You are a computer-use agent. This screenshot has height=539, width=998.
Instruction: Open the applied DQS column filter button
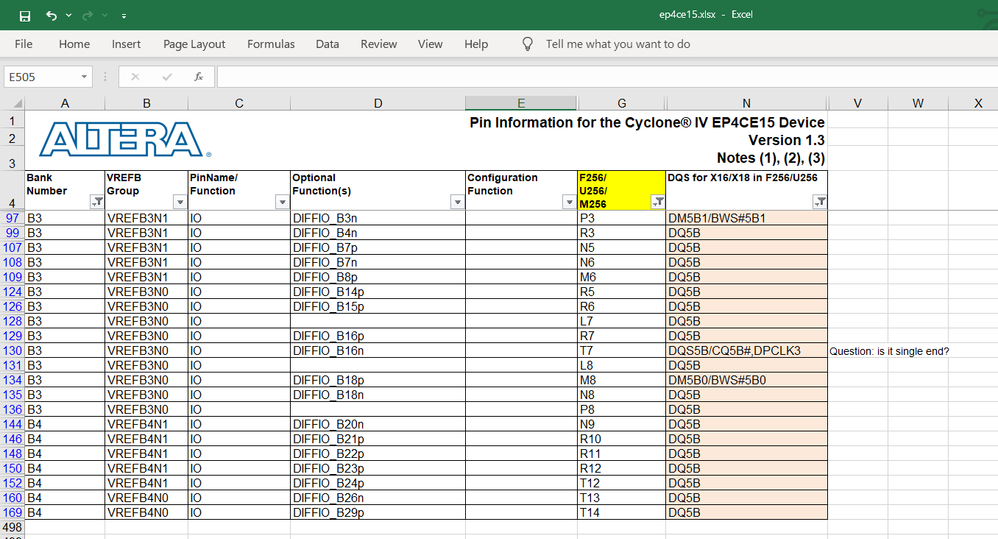point(819,202)
